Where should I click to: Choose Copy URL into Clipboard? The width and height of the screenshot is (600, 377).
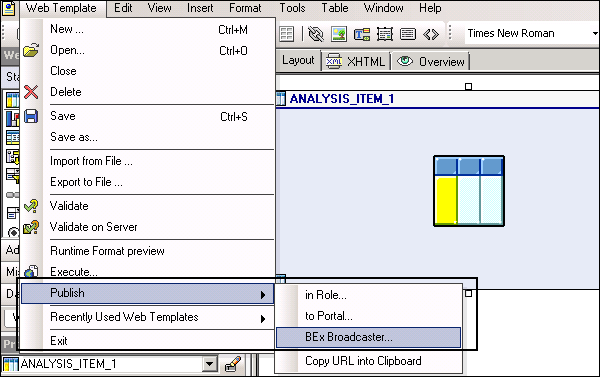point(368,361)
